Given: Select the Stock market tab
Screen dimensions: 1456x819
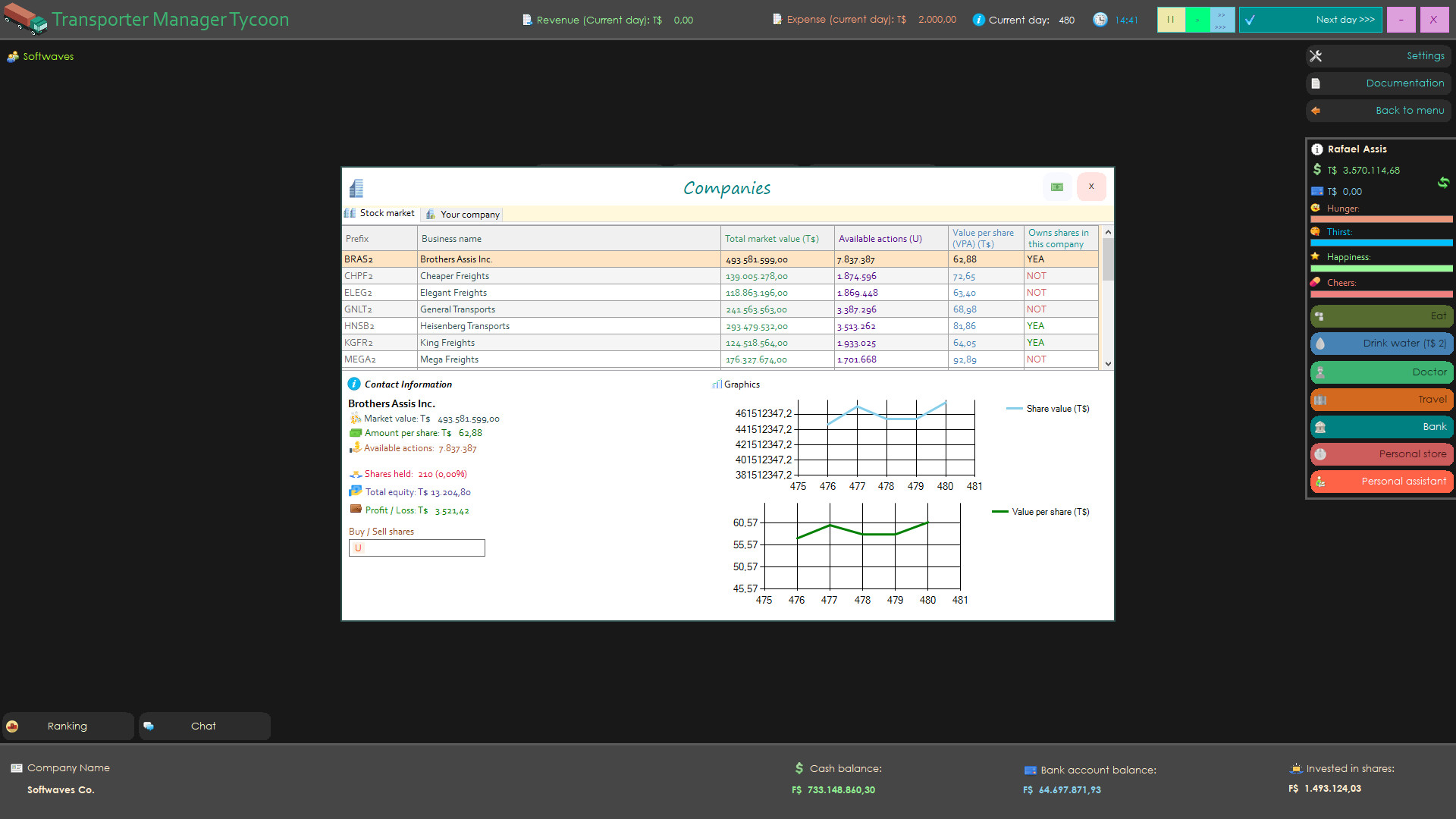Looking at the screenshot, I should [379, 213].
